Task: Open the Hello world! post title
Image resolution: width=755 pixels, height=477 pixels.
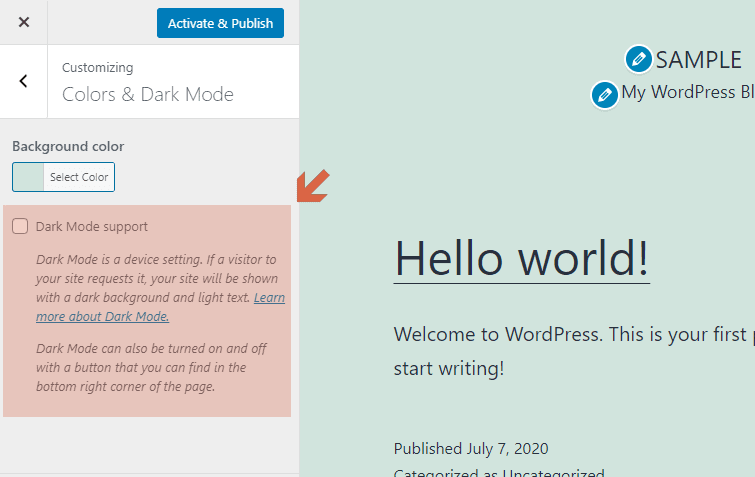Action: (521, 259)
